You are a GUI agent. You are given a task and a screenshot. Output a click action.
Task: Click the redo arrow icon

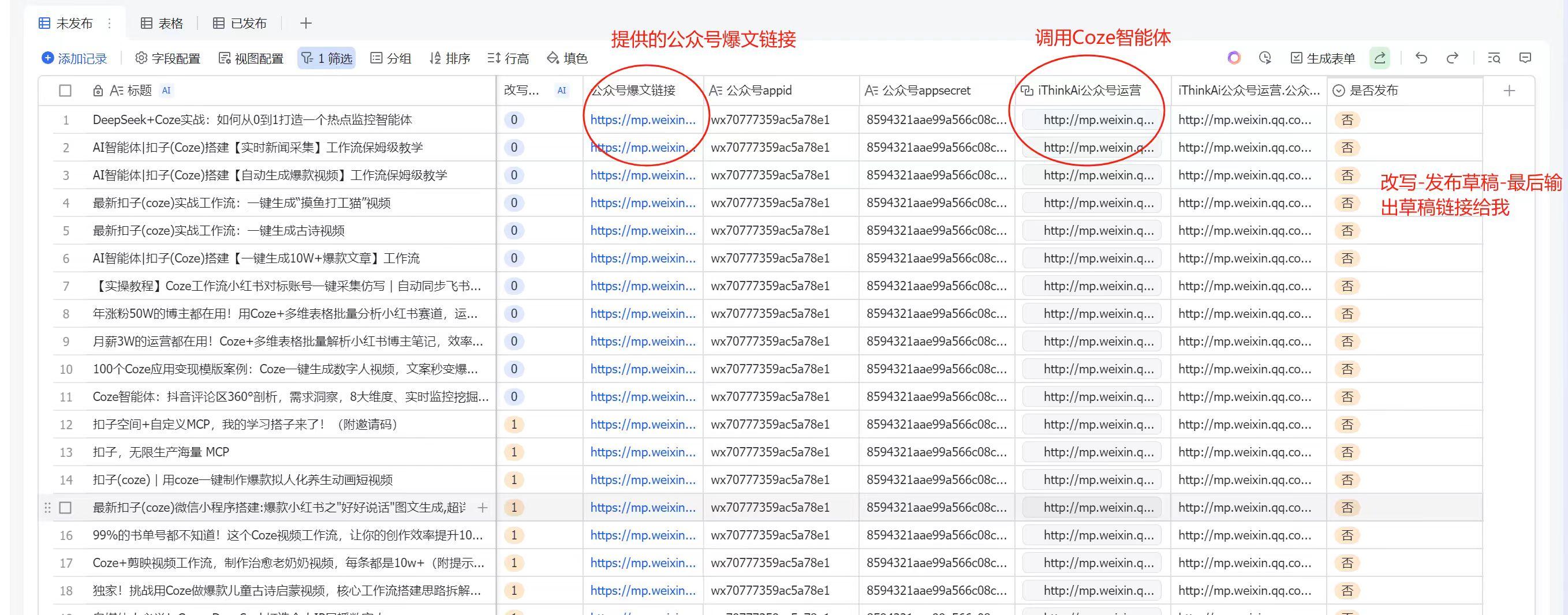coord(1453,58)
